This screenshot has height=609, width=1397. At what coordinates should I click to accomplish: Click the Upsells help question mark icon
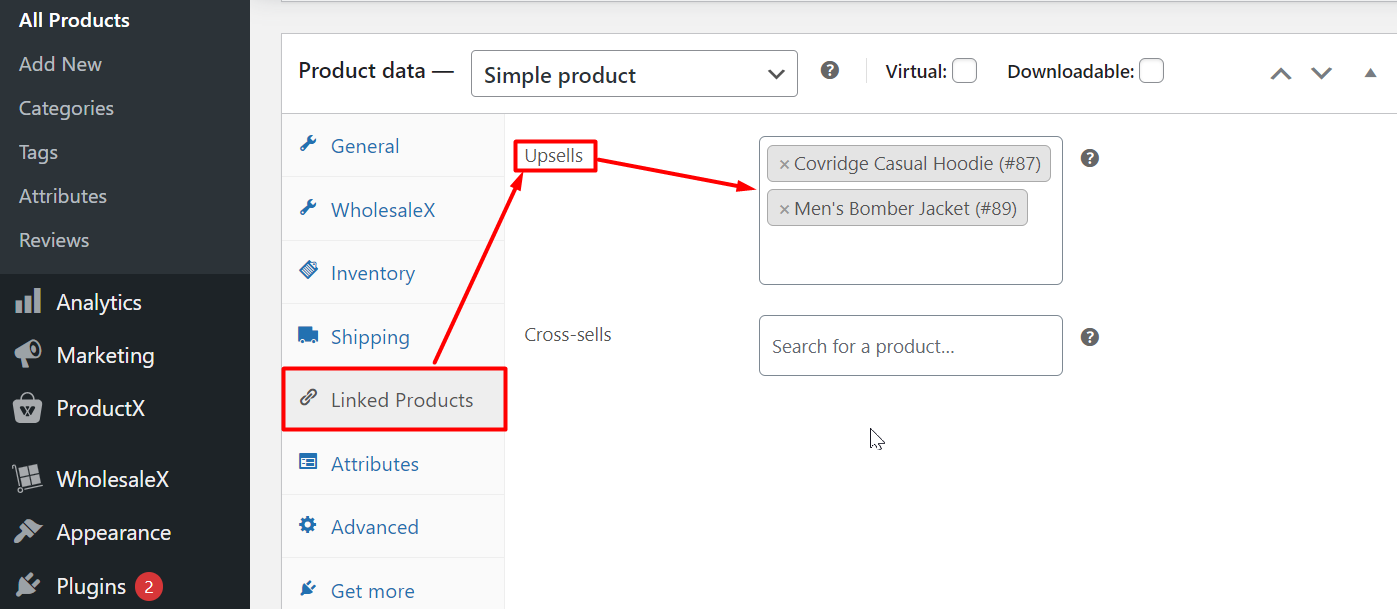click(x=1089, y=158)
